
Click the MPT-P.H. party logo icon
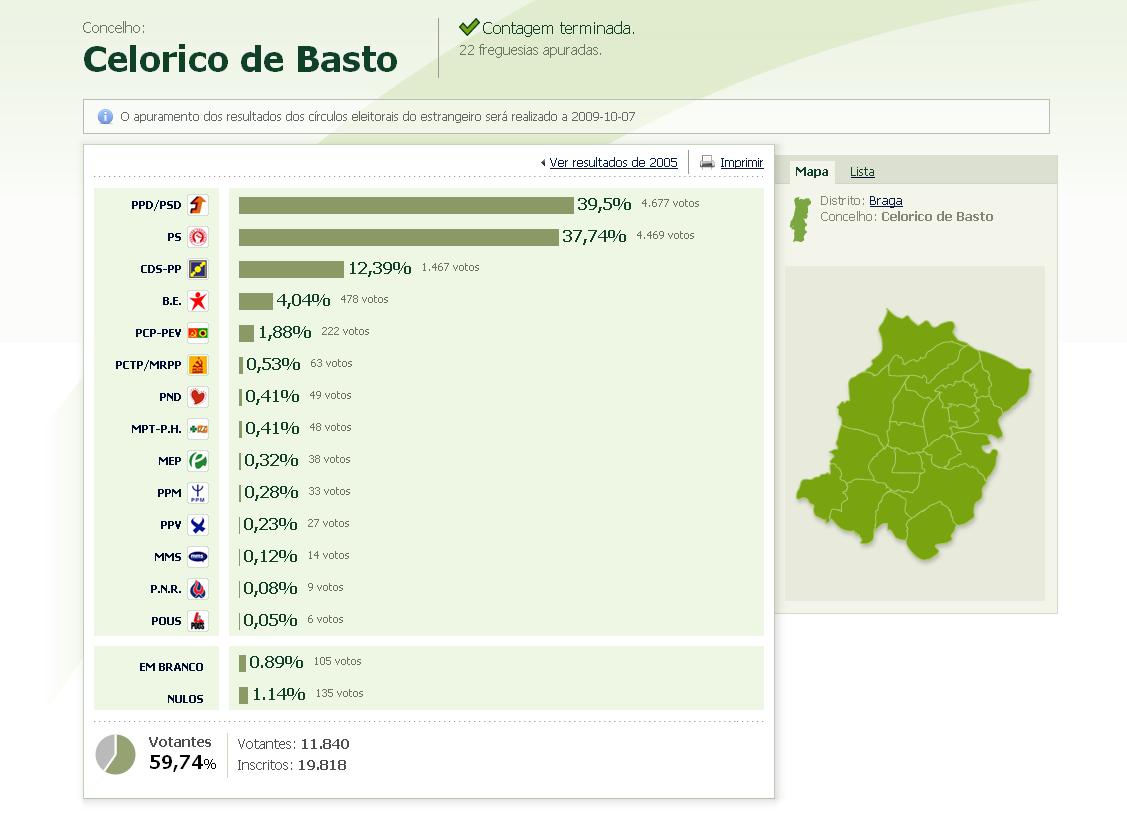coord(198,429)
